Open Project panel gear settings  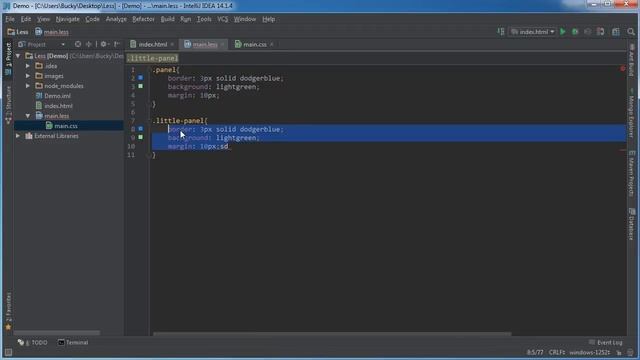pos(104,44)
